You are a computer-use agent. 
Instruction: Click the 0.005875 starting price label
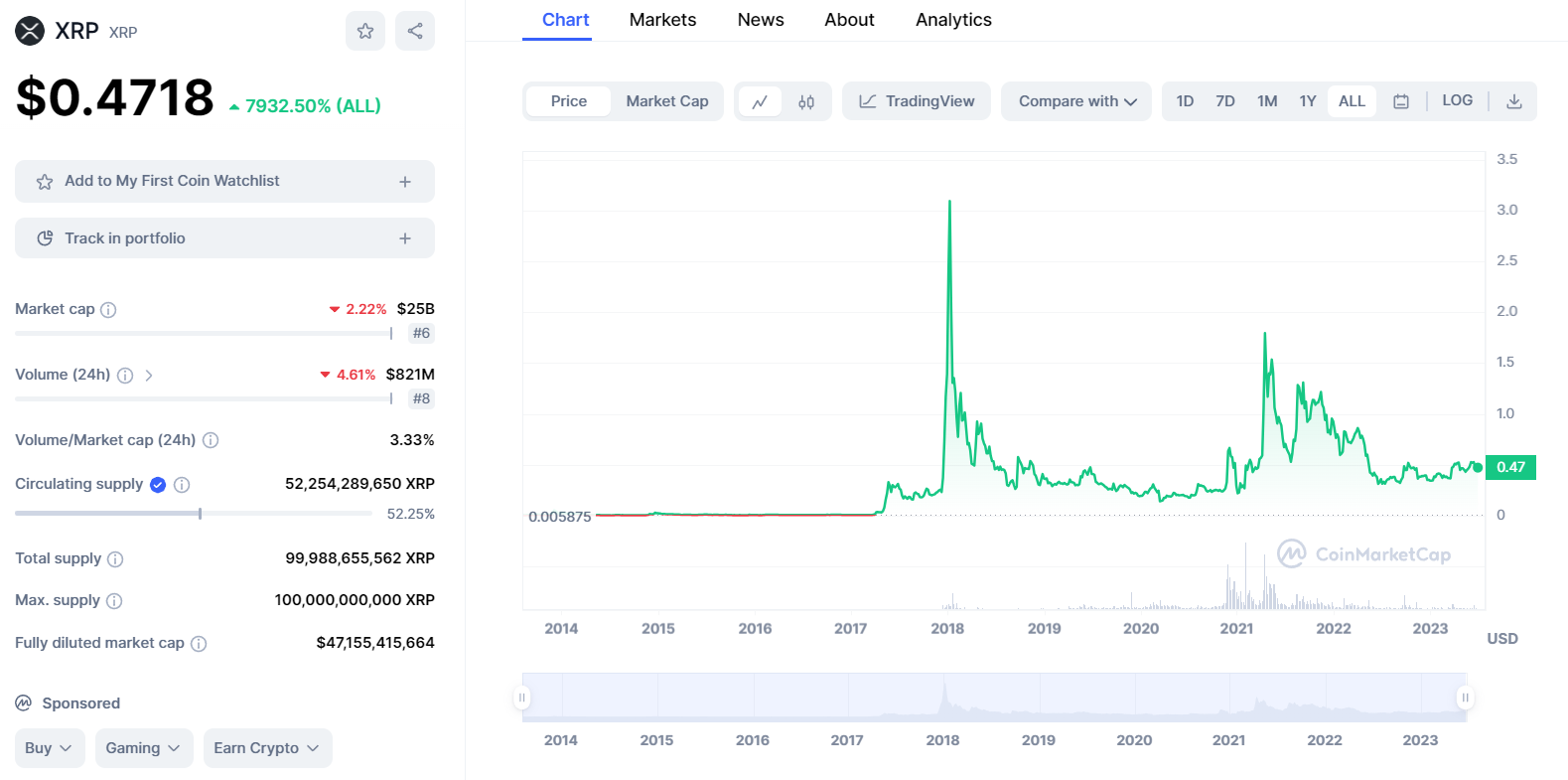click(560, 517)
